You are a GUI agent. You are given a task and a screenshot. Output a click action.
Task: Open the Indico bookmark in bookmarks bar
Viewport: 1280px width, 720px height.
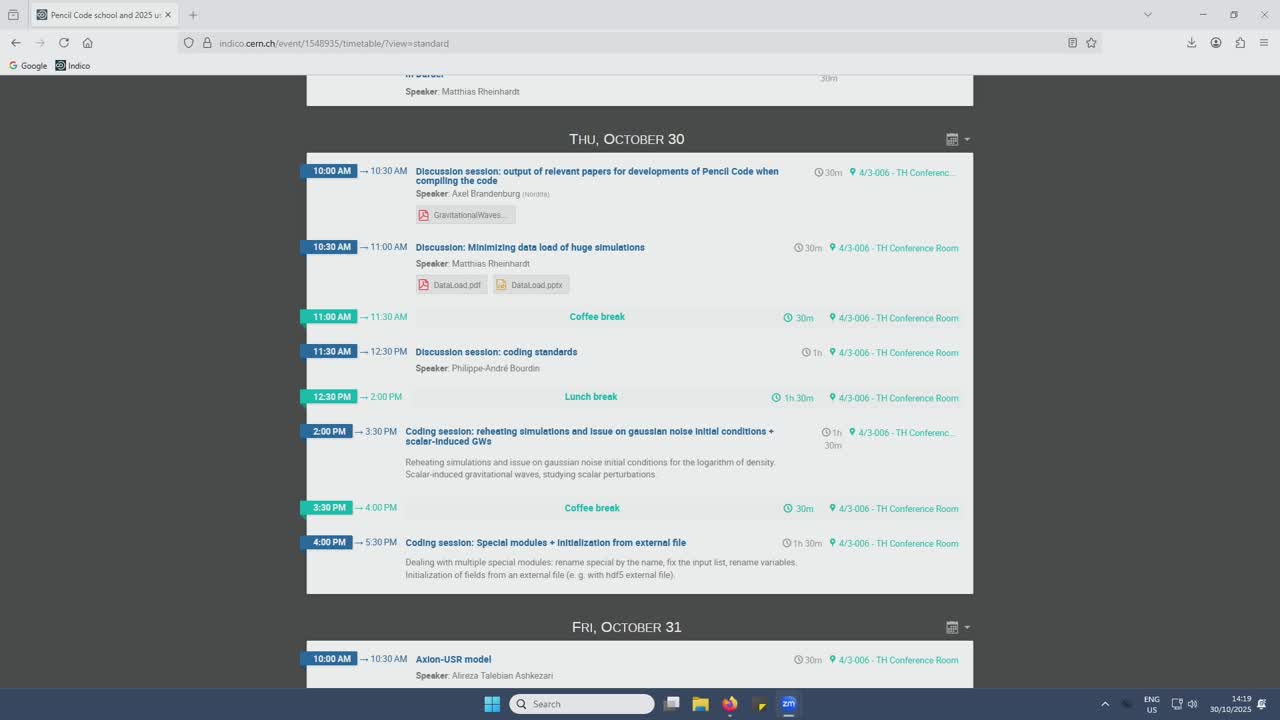[73, 66]
